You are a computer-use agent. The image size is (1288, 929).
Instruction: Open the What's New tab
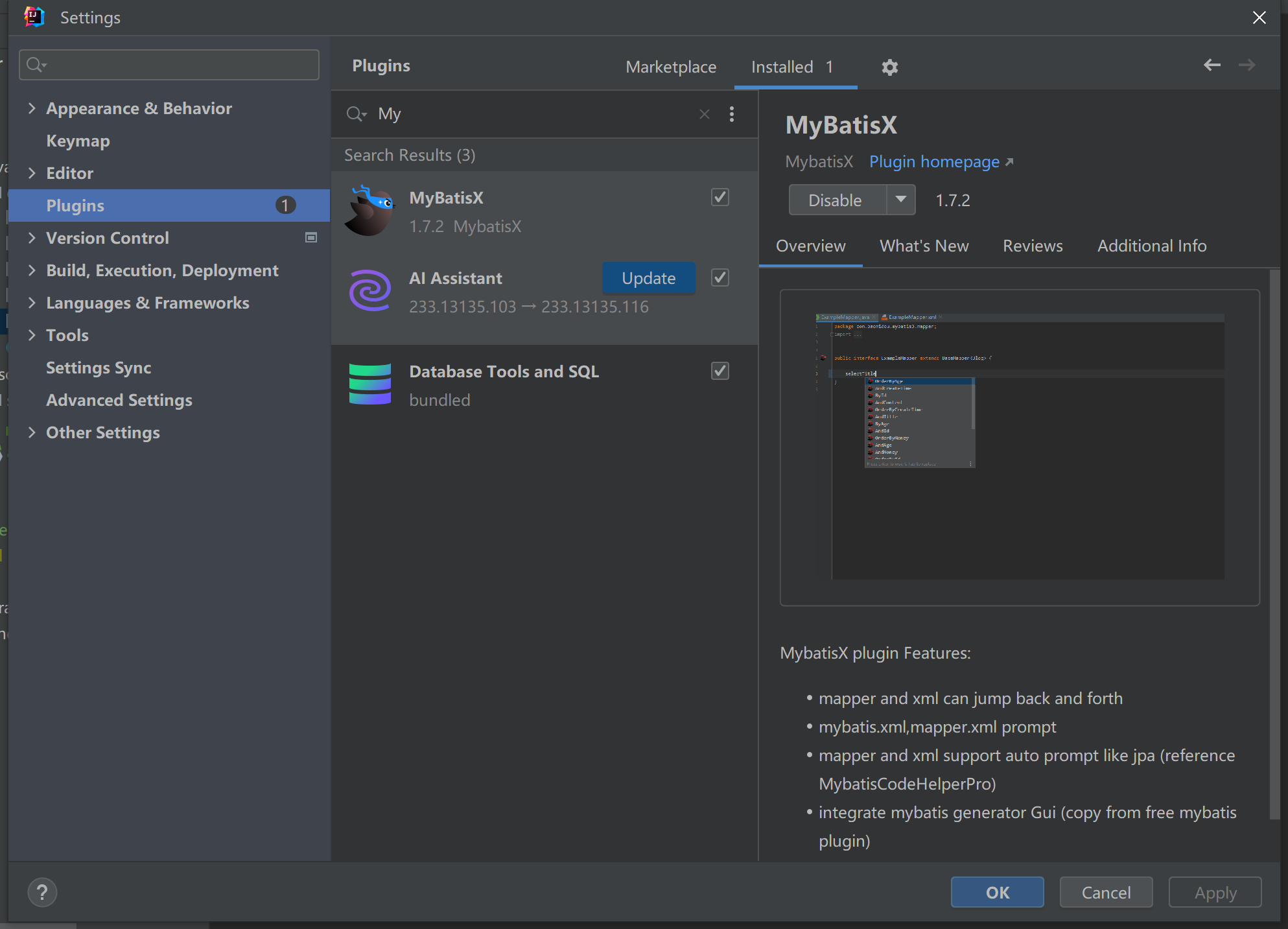tap(924, 246)
